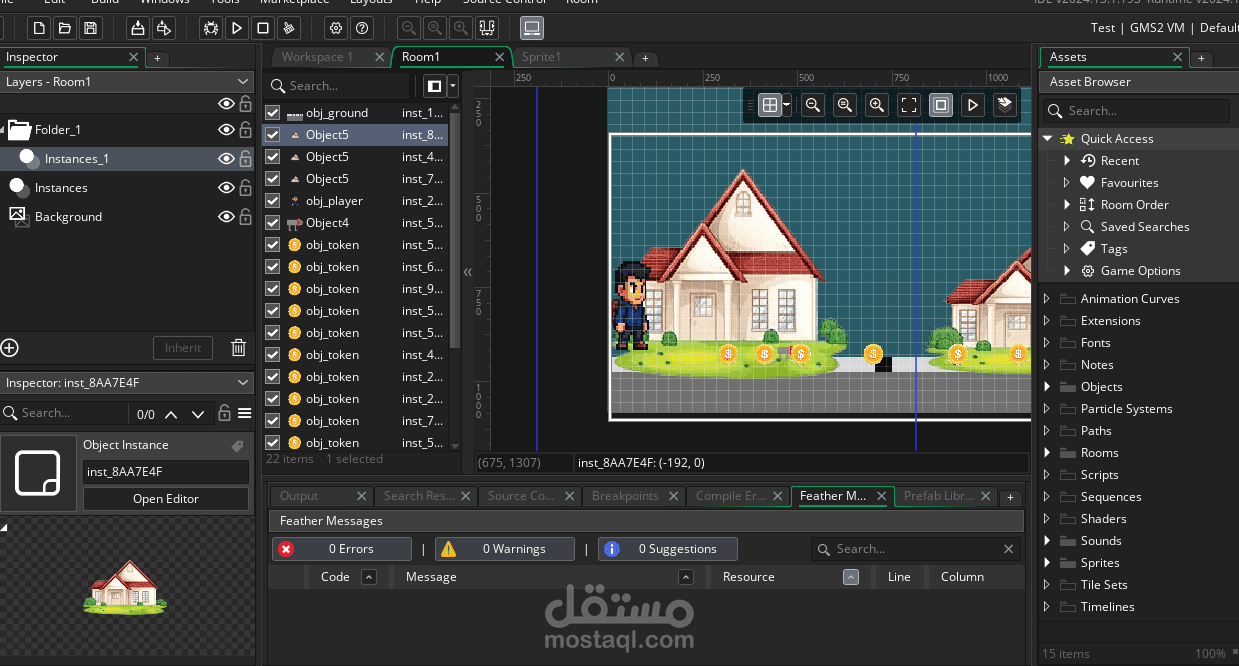Collapse the Quick Access section
Viewport: 1239px width, 666px height.
1048,139
